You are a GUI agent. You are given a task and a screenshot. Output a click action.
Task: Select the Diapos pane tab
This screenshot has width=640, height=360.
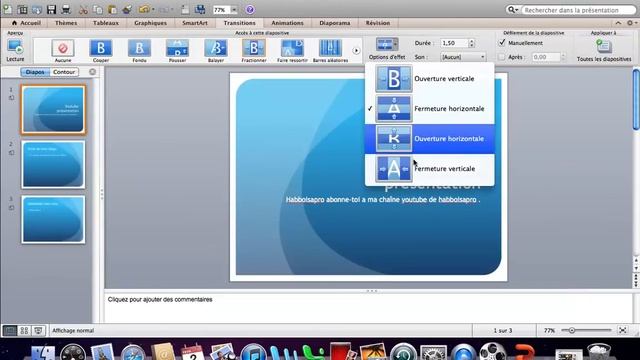35,72
